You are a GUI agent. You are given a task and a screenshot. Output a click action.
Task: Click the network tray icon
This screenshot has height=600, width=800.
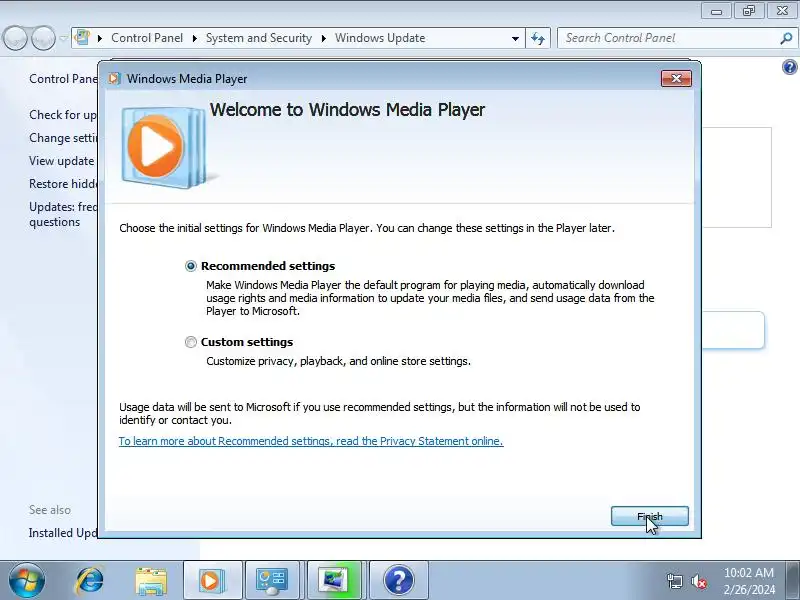(674, 581)
